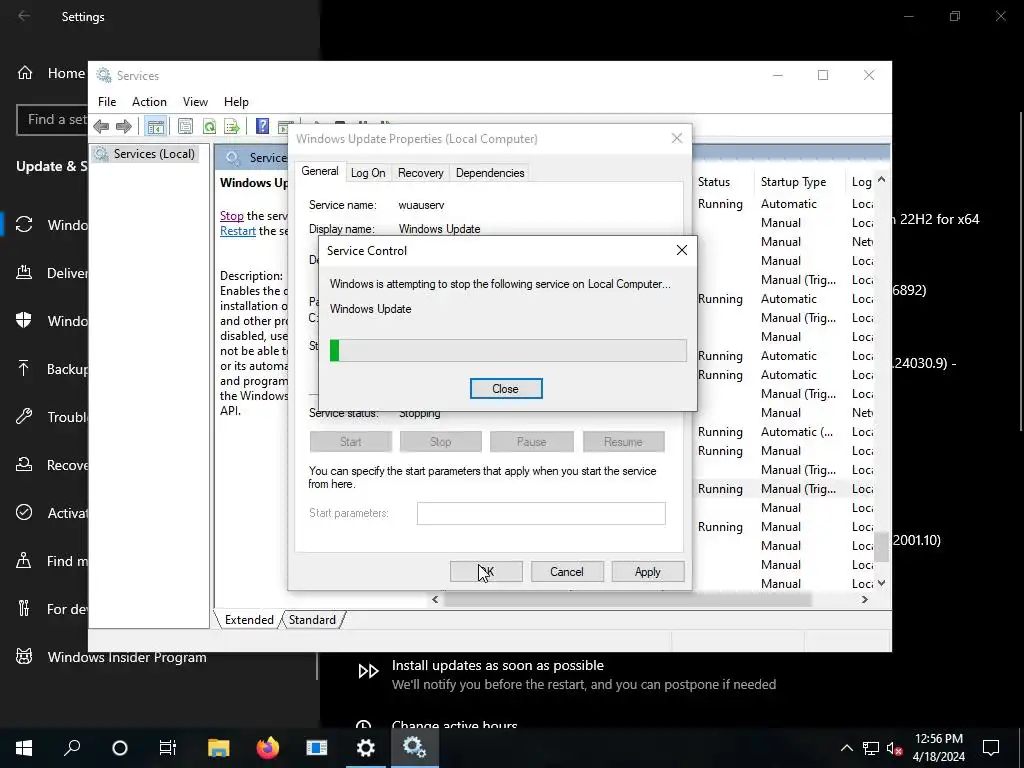
Task: Click the Refresh icon in Services toolbar
Action: [x=209, y=126]
